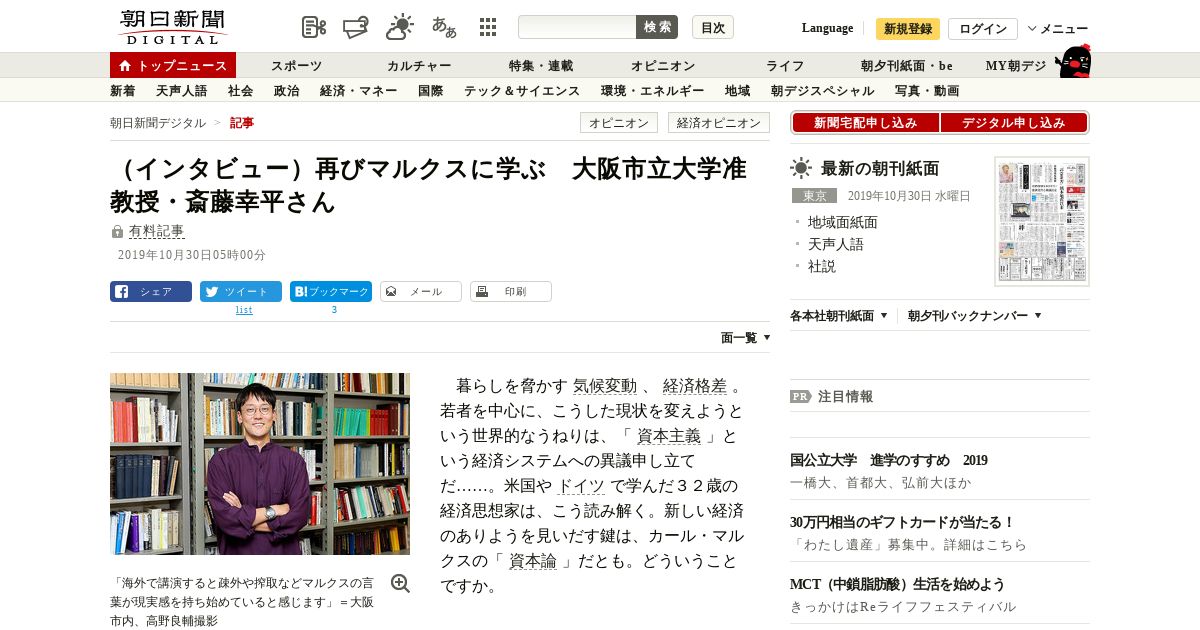Select 地域 in sub navigation

(x=738, y=91)
